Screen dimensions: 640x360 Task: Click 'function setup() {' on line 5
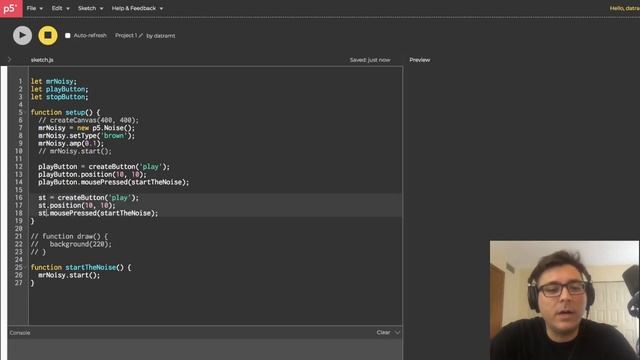[65, 113]
